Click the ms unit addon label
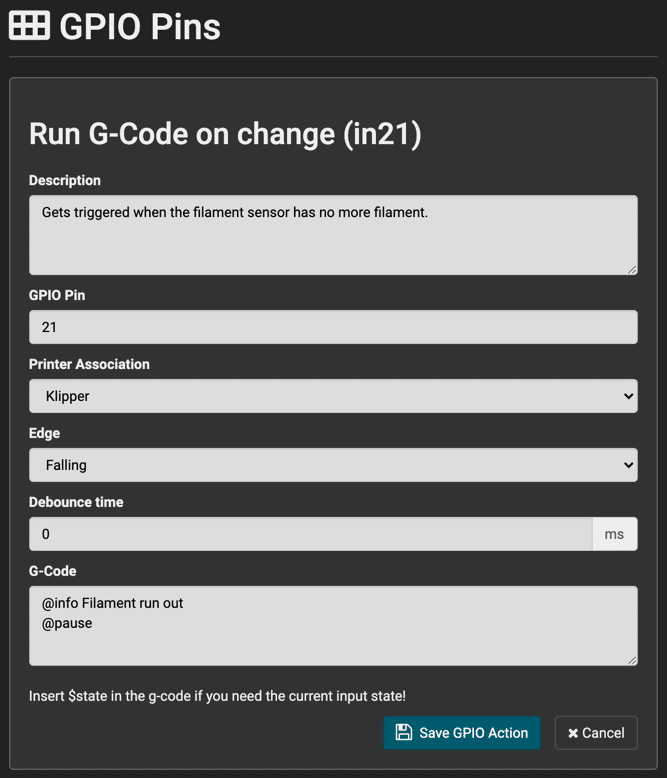The width and height of the screenshot is (667, 778). tap(614, 534)
